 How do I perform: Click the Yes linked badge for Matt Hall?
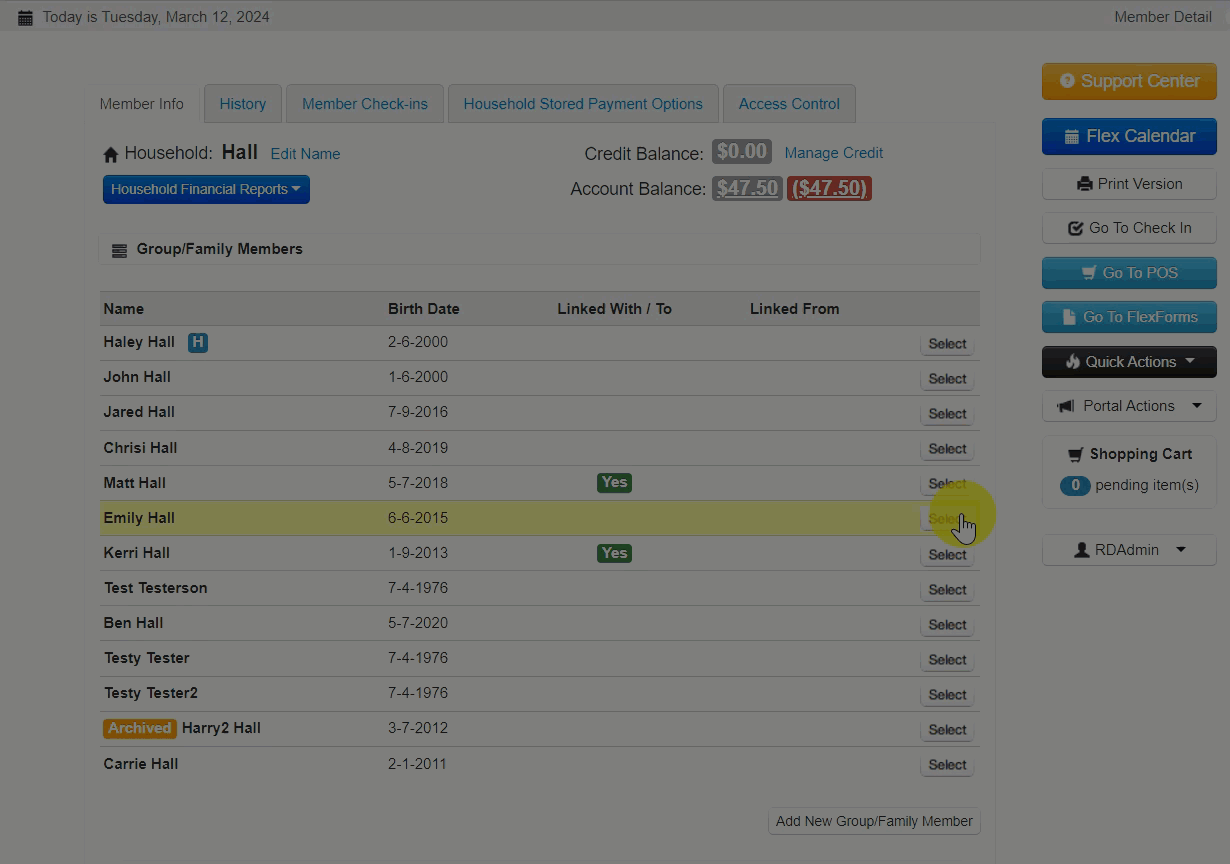tap(614, 482)
